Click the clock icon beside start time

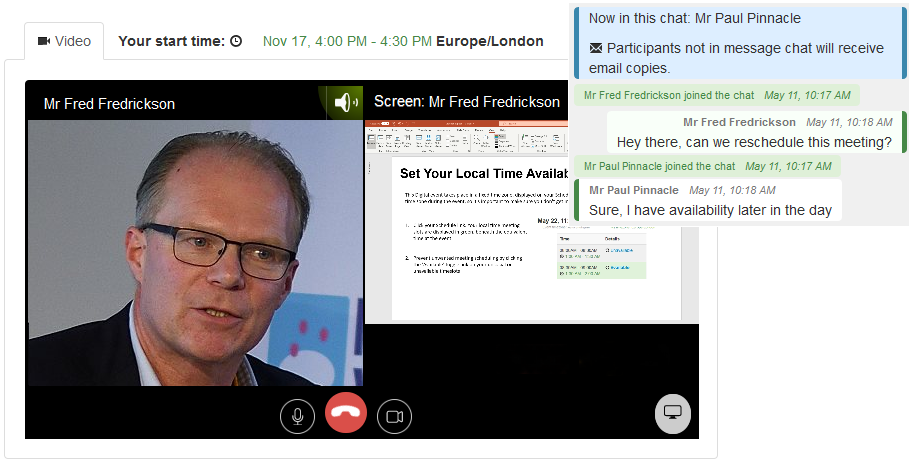236,41
